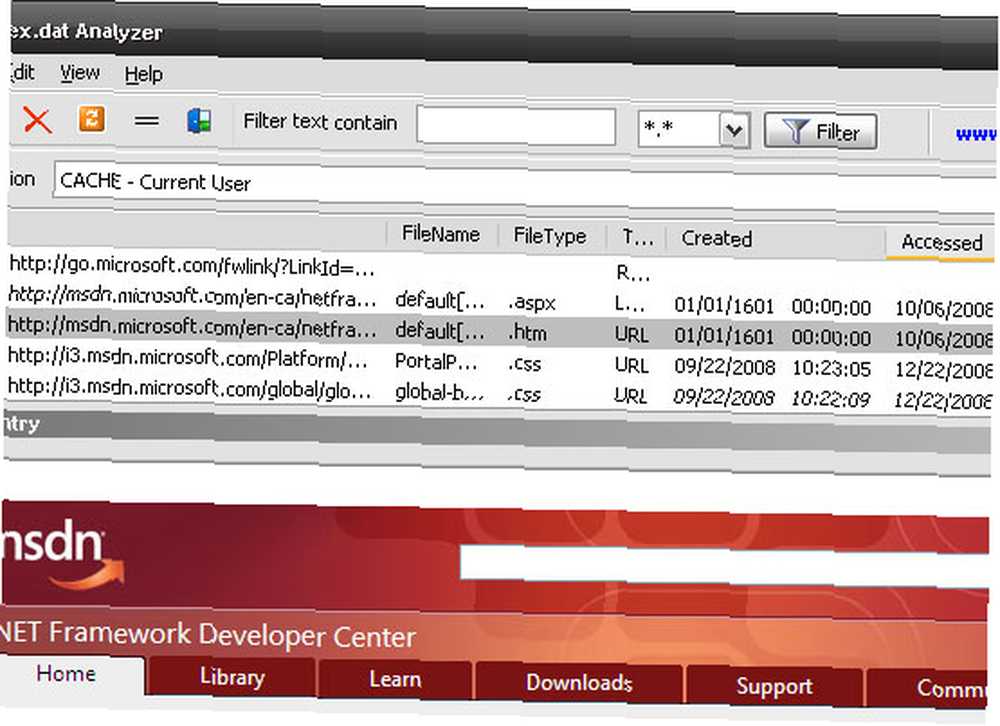Click the 10:23:05 created time cell
Screen dimensions: 1000x726
click(832, 368)
